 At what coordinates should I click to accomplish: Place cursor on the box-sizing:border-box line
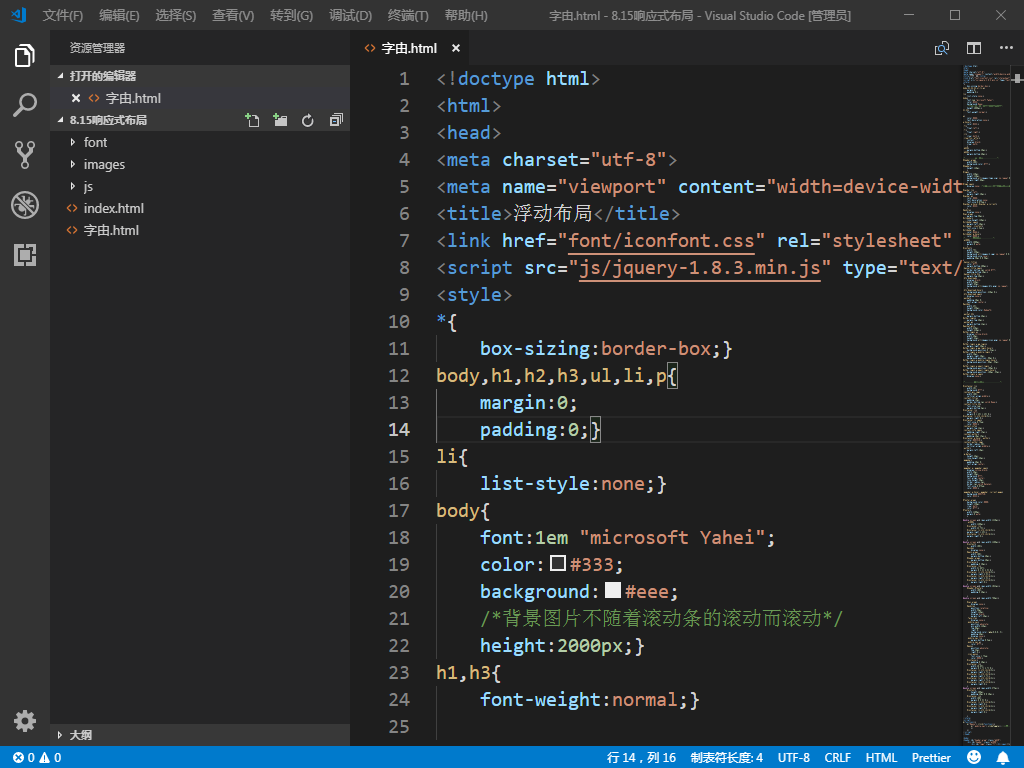point(606,349)
